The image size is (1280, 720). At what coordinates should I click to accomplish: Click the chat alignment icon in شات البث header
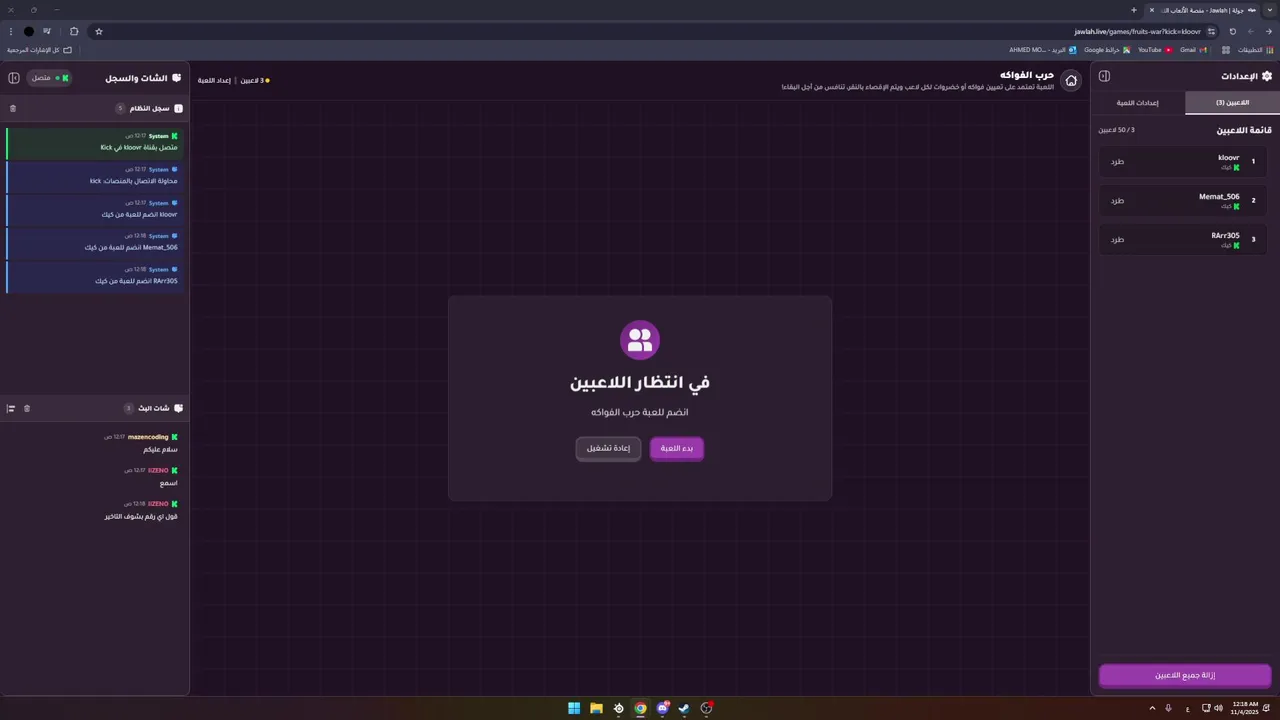[x=11, y=408]
